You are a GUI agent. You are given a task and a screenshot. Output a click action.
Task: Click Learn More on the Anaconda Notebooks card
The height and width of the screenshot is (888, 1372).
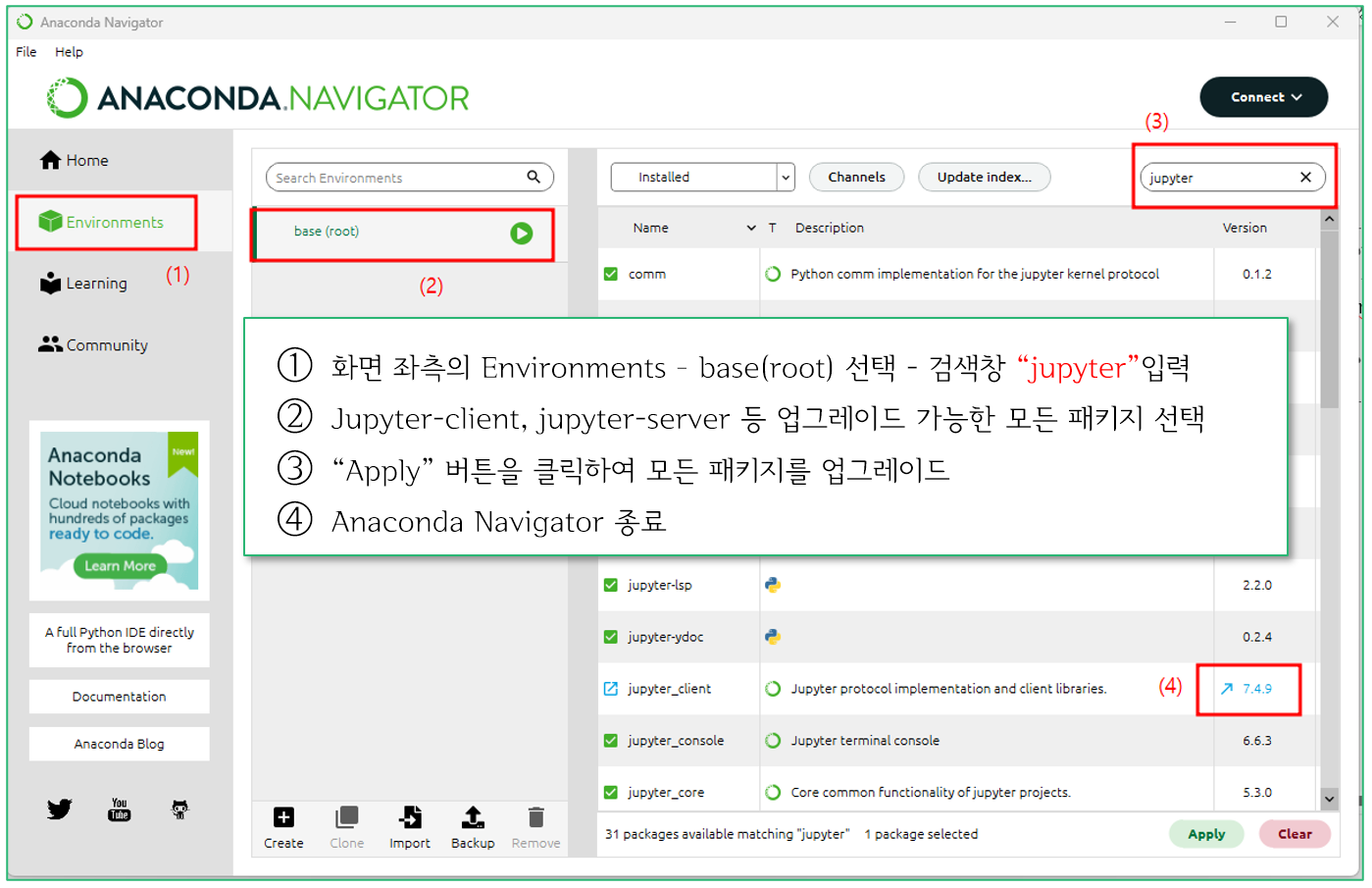120,566
